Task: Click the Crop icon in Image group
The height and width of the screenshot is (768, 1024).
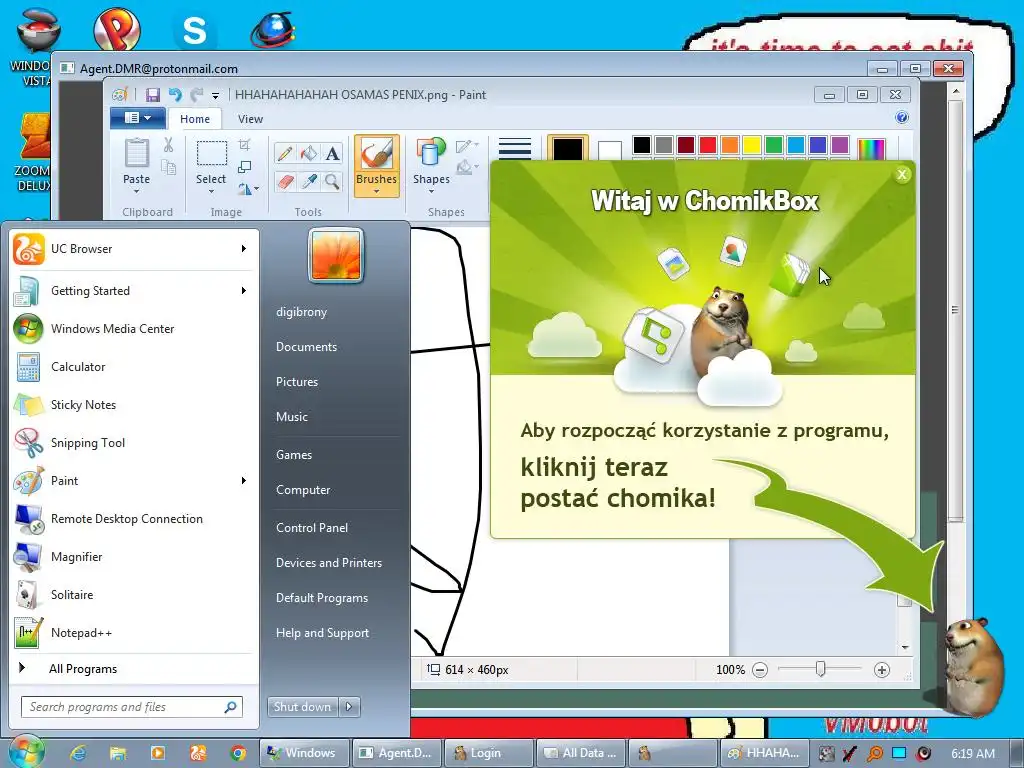Action: tap(244, 145)
